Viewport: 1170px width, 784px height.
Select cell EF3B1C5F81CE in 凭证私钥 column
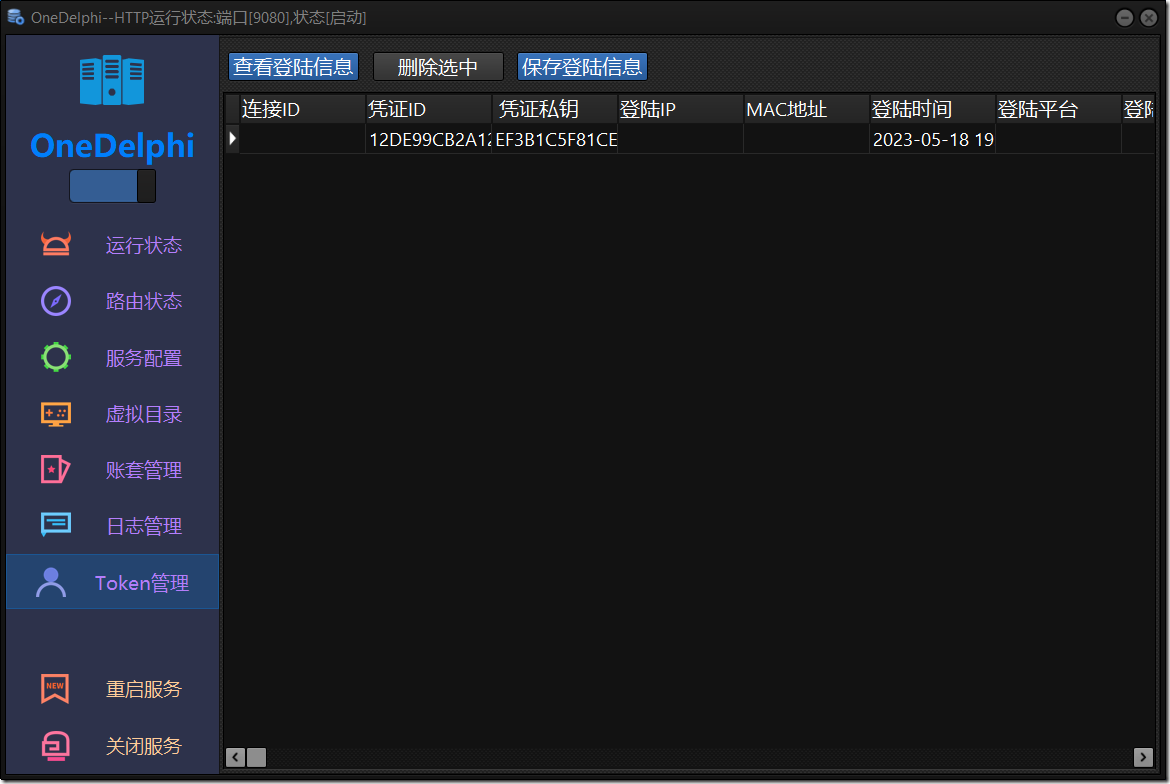click(554, 139)
